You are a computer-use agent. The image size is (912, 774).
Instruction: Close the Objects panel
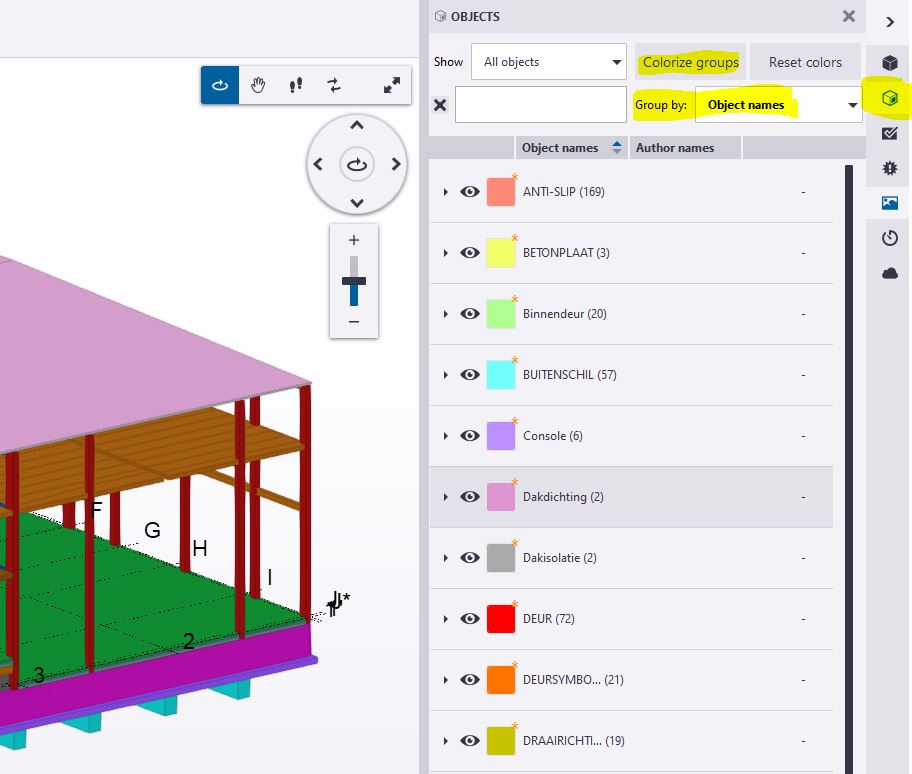click(849, 16)
